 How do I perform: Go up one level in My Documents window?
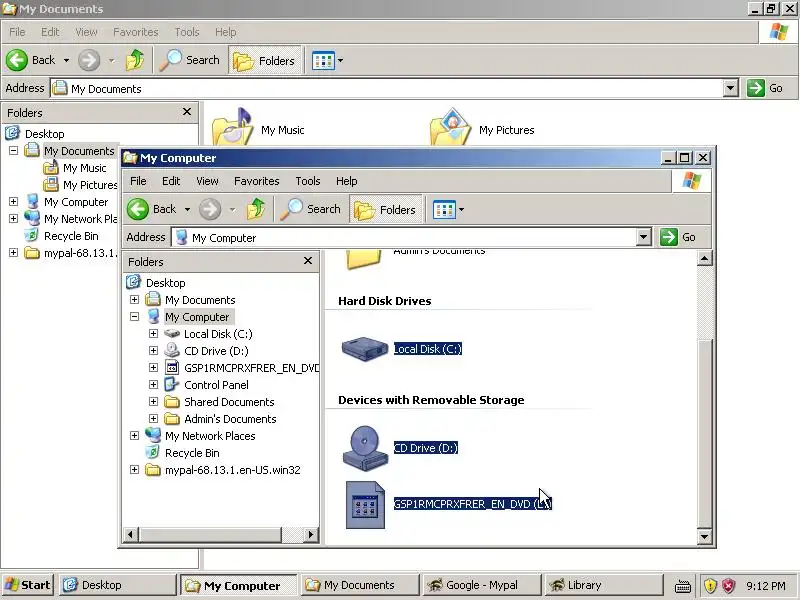[x=135, y=60]
